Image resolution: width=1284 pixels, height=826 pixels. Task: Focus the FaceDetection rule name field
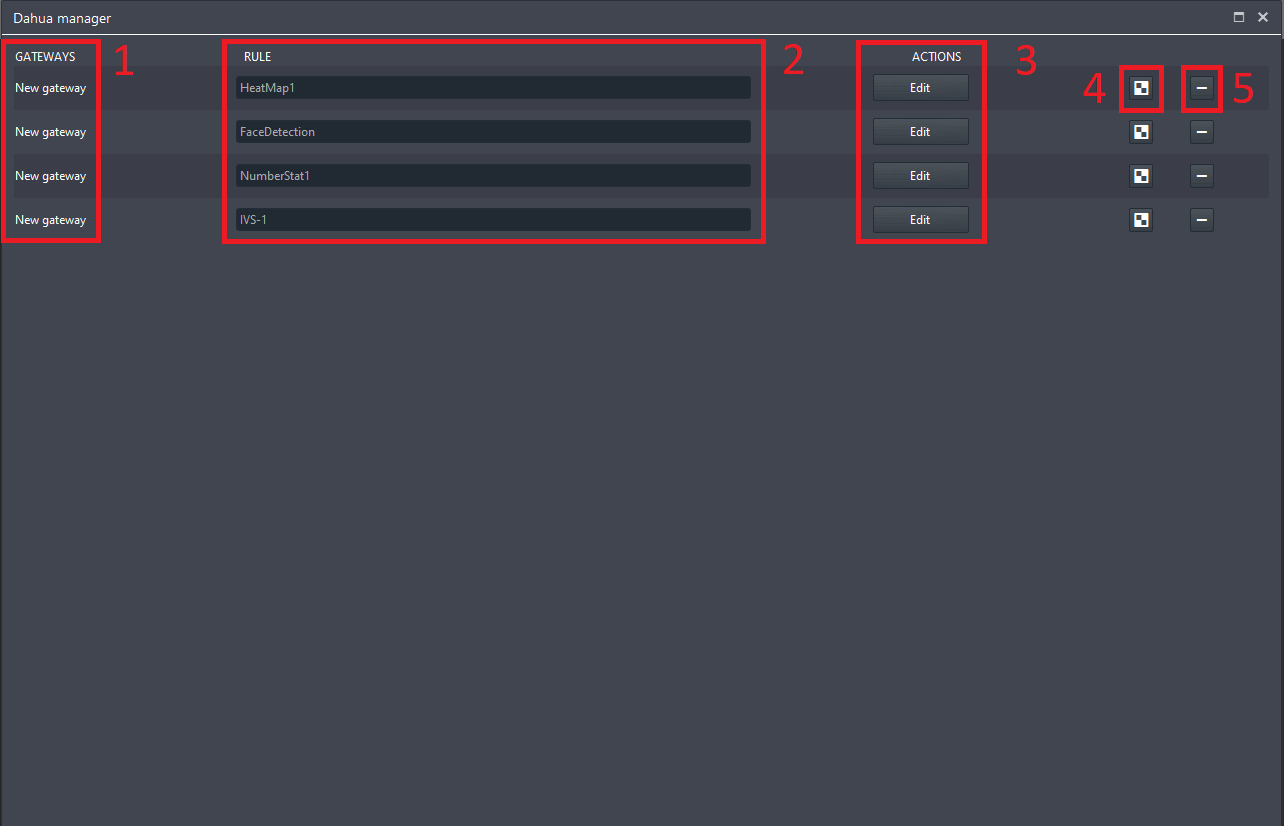(493, 132)
